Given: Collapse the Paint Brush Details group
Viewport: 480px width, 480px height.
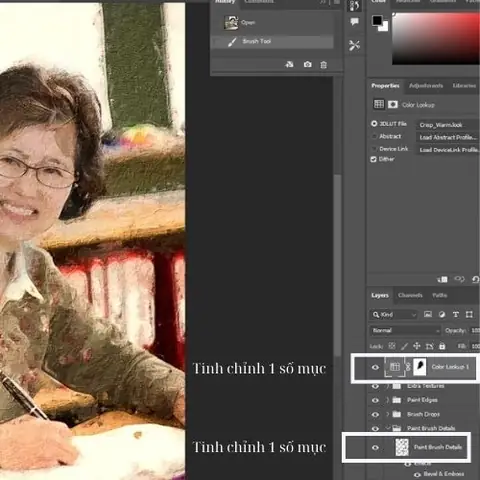Looking at the screenshot, I should (388, 428).
